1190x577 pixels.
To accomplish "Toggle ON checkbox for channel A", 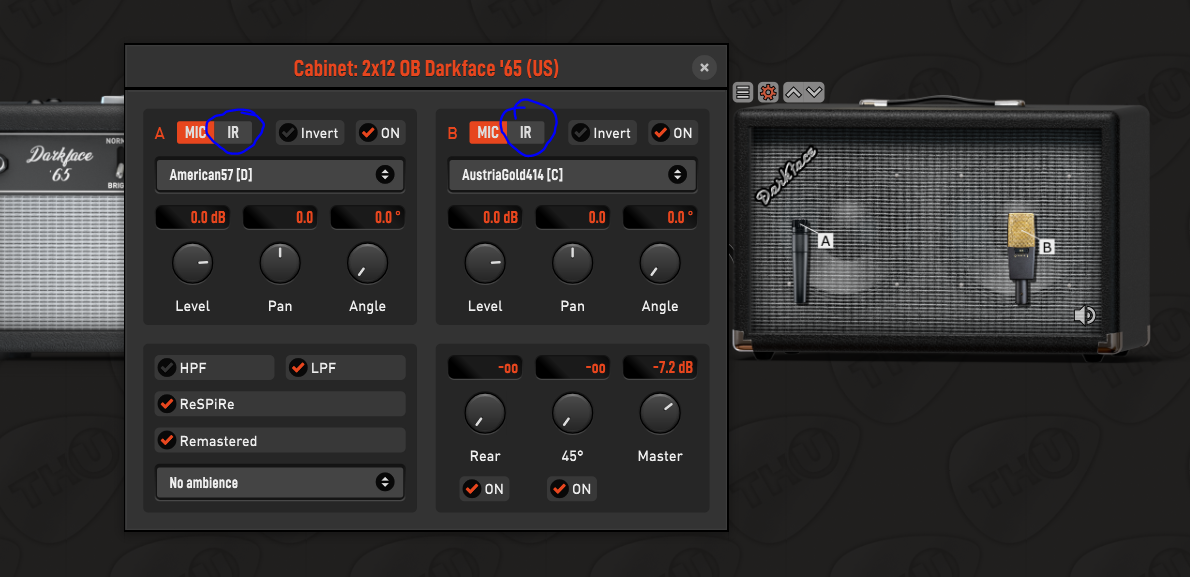I will [x=380, y=133].
